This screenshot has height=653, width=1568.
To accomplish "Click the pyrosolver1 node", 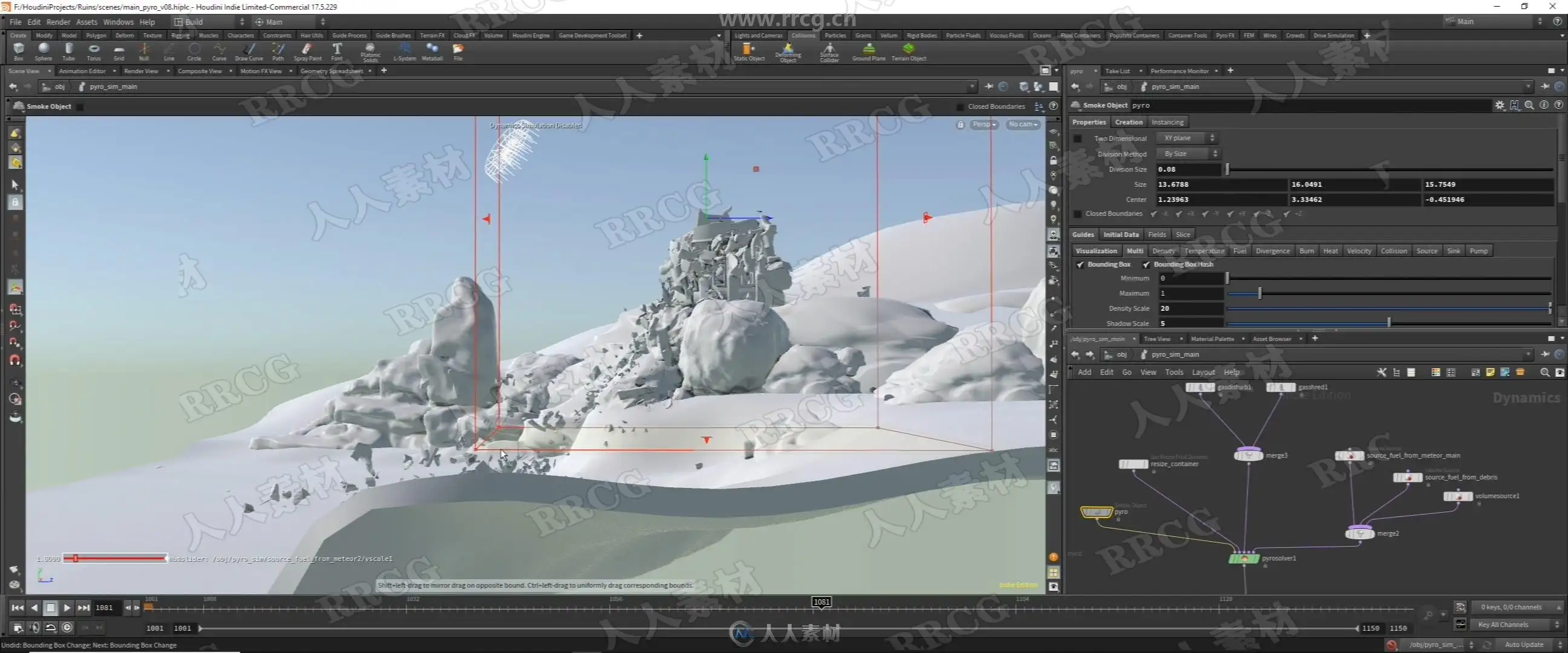I will click(x=1244, y=558).
